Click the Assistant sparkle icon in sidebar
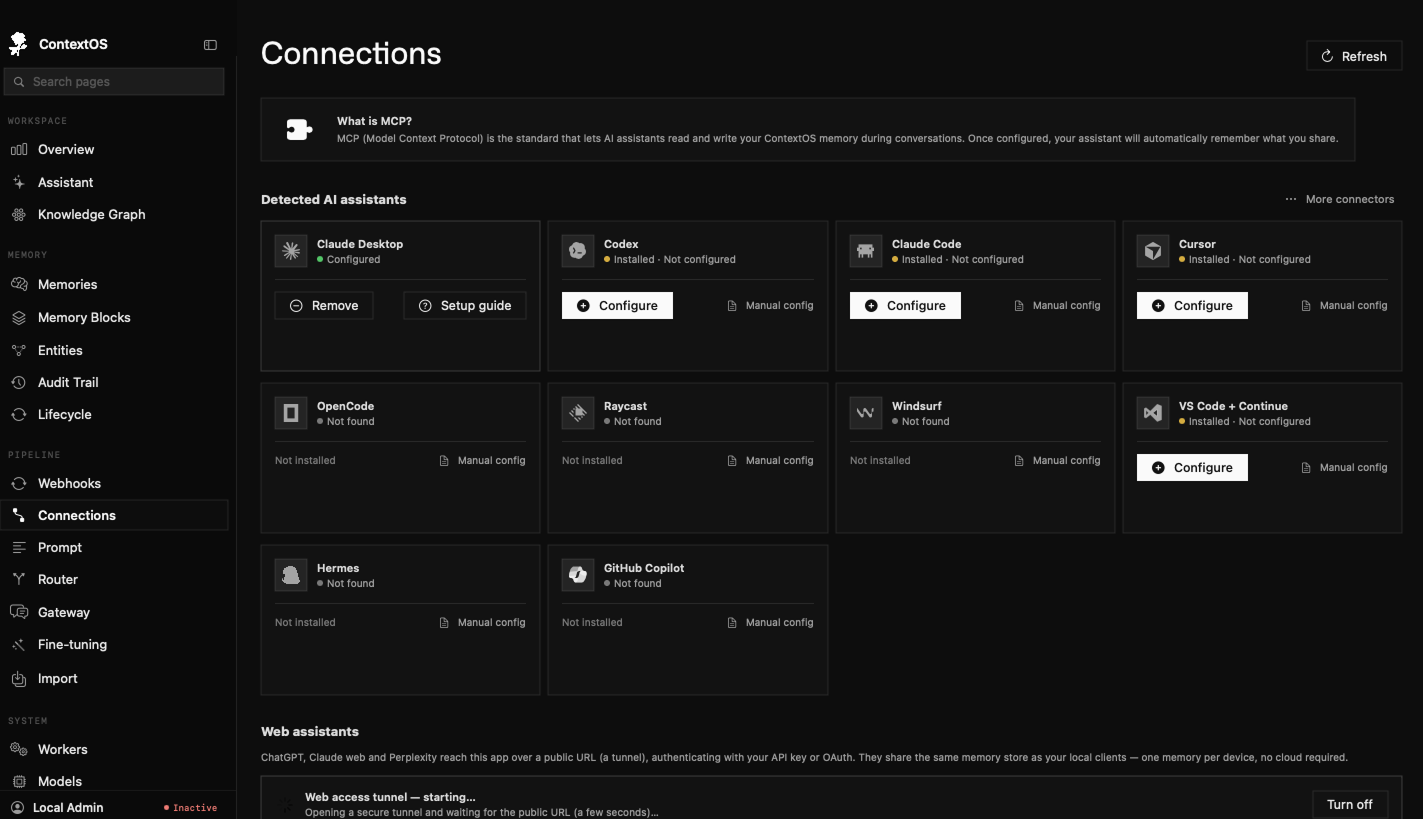The image size is (1423, 819). [19, 182]
